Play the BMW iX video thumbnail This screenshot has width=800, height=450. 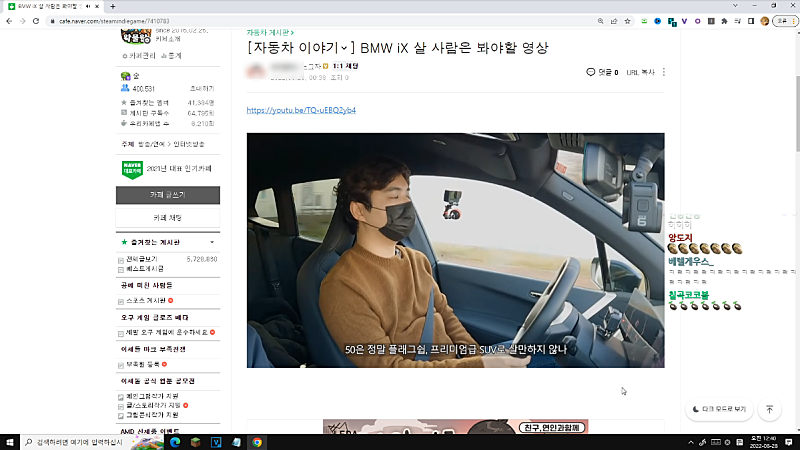(456, 250)
